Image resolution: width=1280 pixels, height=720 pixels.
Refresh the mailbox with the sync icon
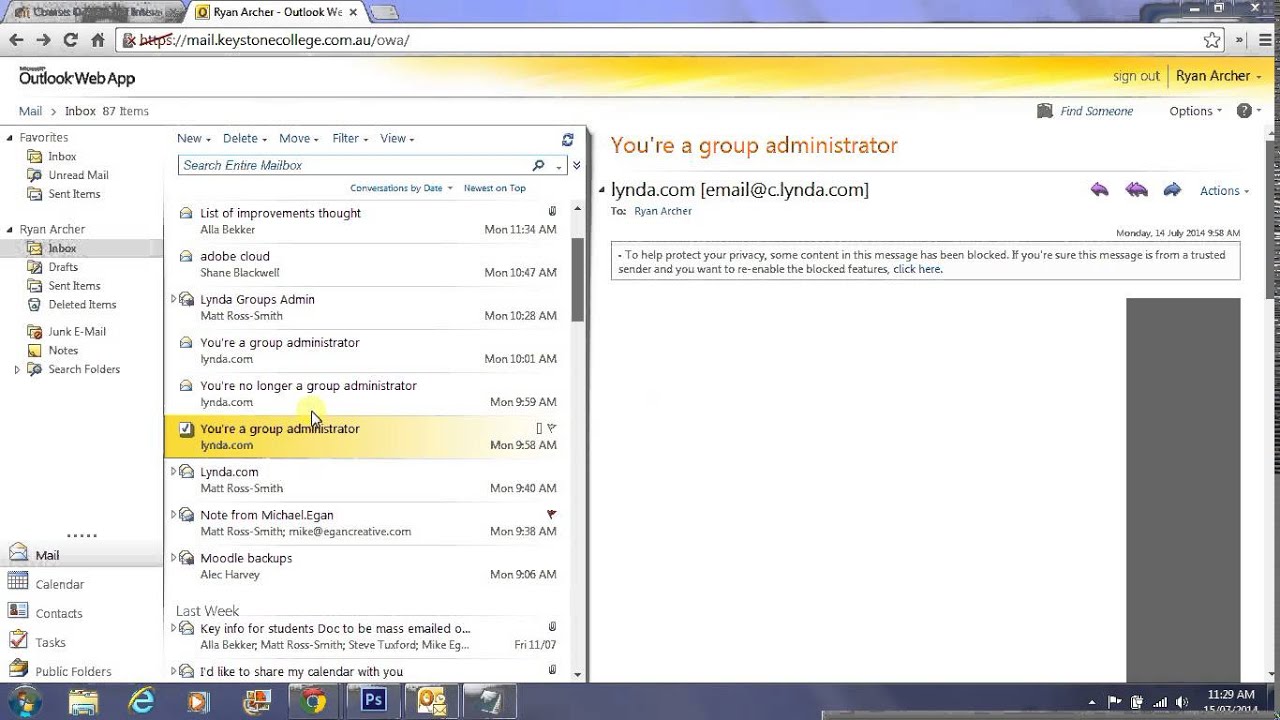coord(568,139)
